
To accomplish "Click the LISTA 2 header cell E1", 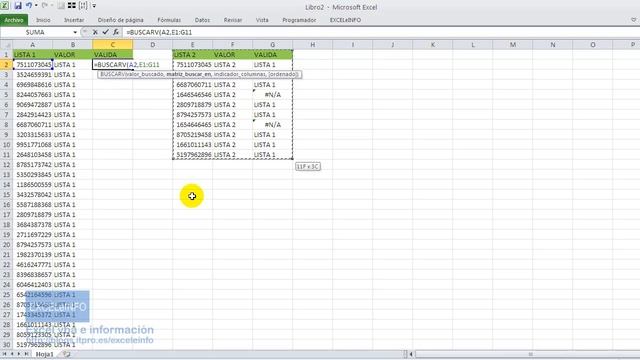I will point(193,55).
